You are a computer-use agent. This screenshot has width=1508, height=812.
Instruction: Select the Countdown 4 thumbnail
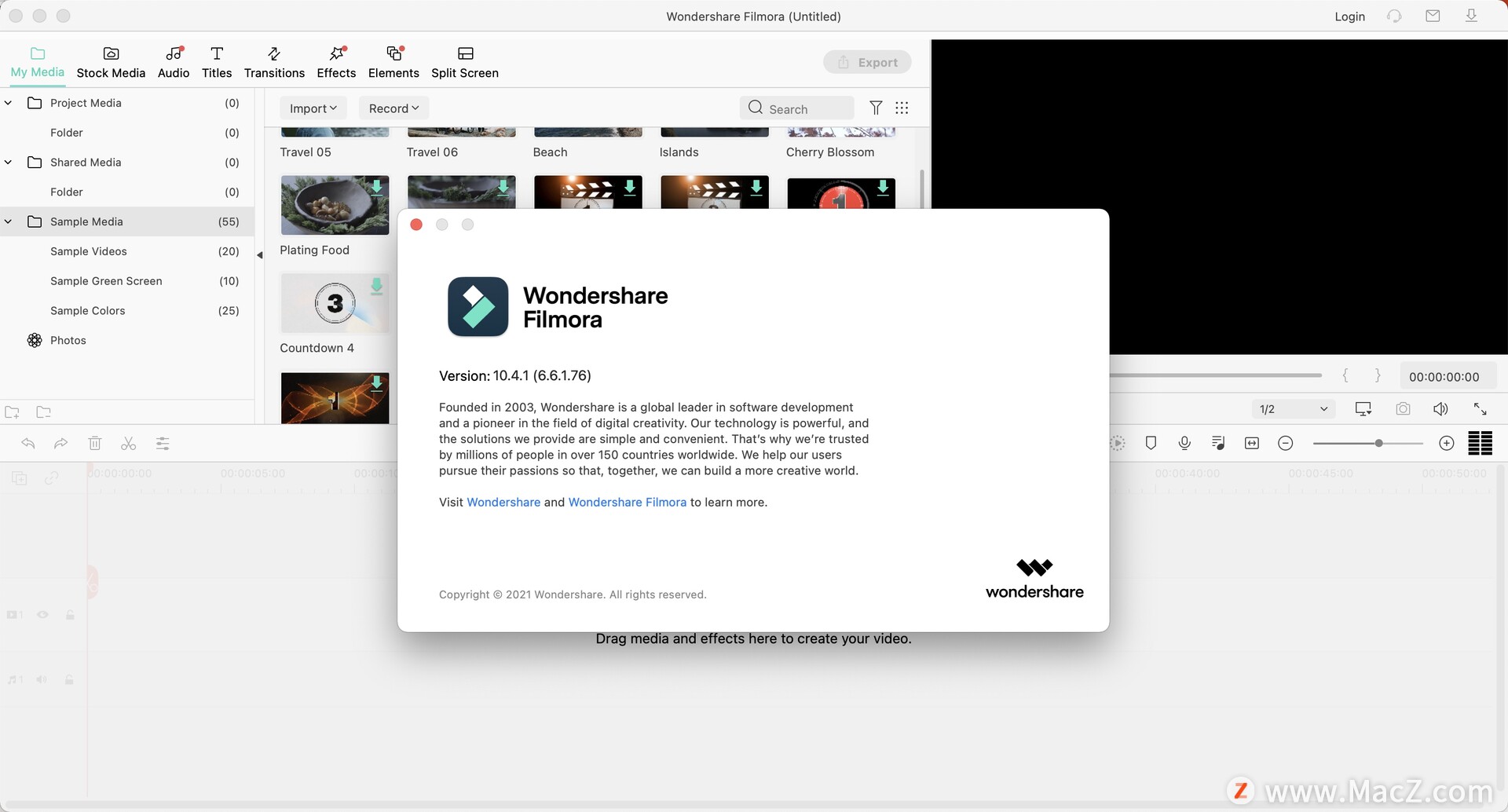pyautogui.click(x=335, y=303)
